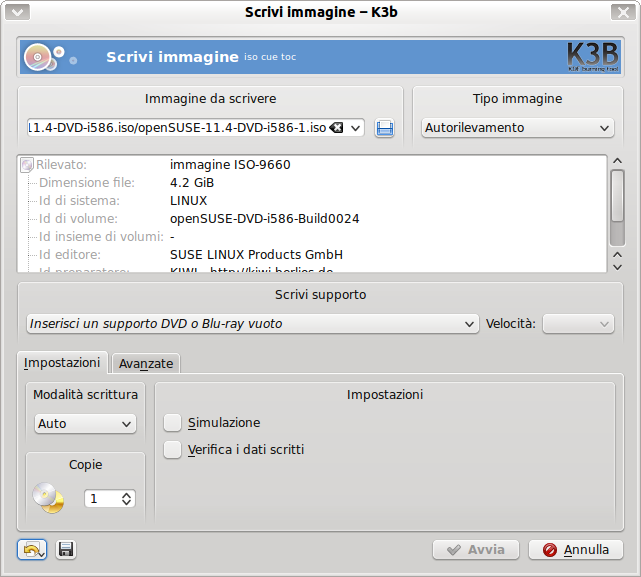
Task: Click the Annulla button
Action: 576,550
